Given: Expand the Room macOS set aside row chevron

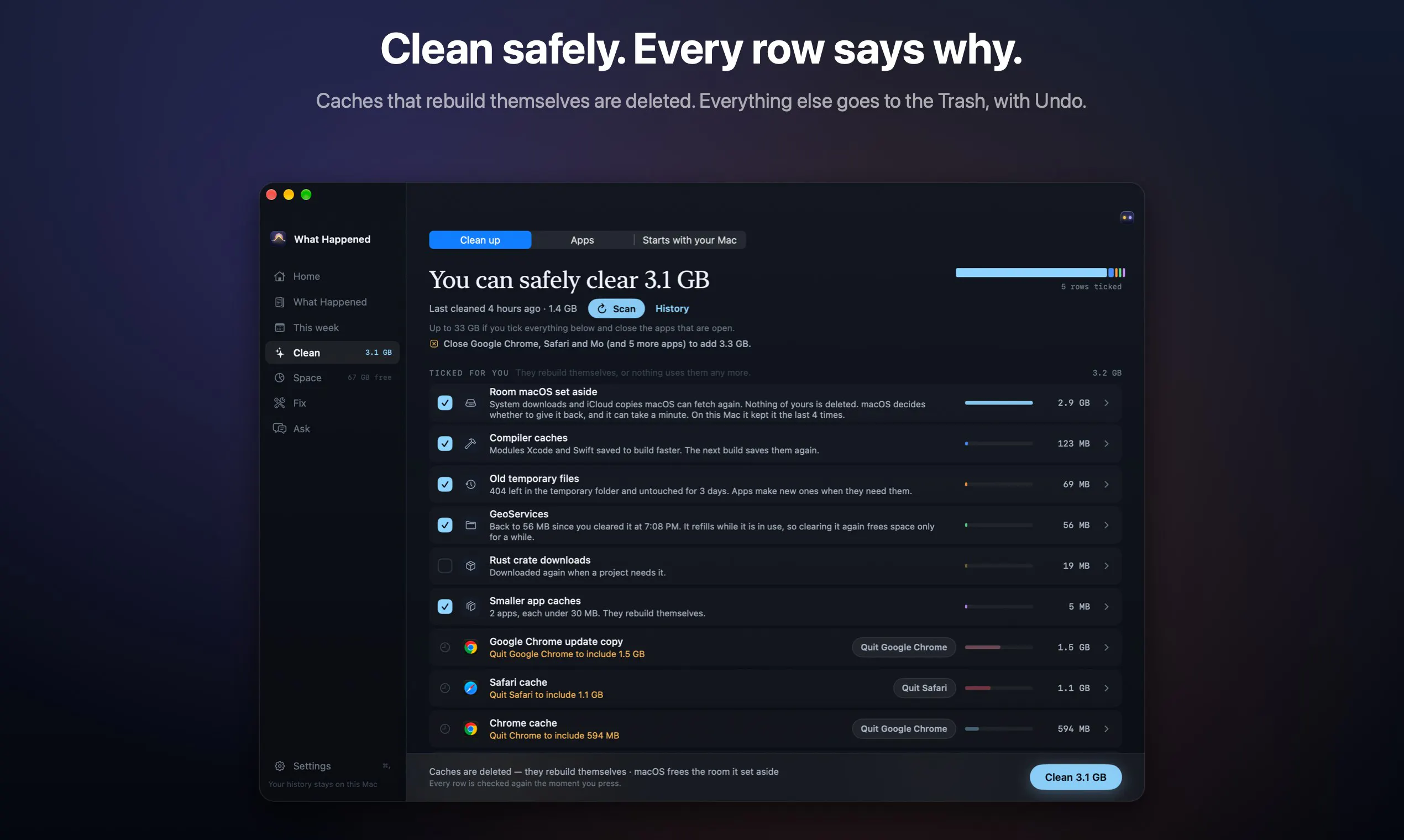Looking at the screenshot, I should coord(1106,402).
